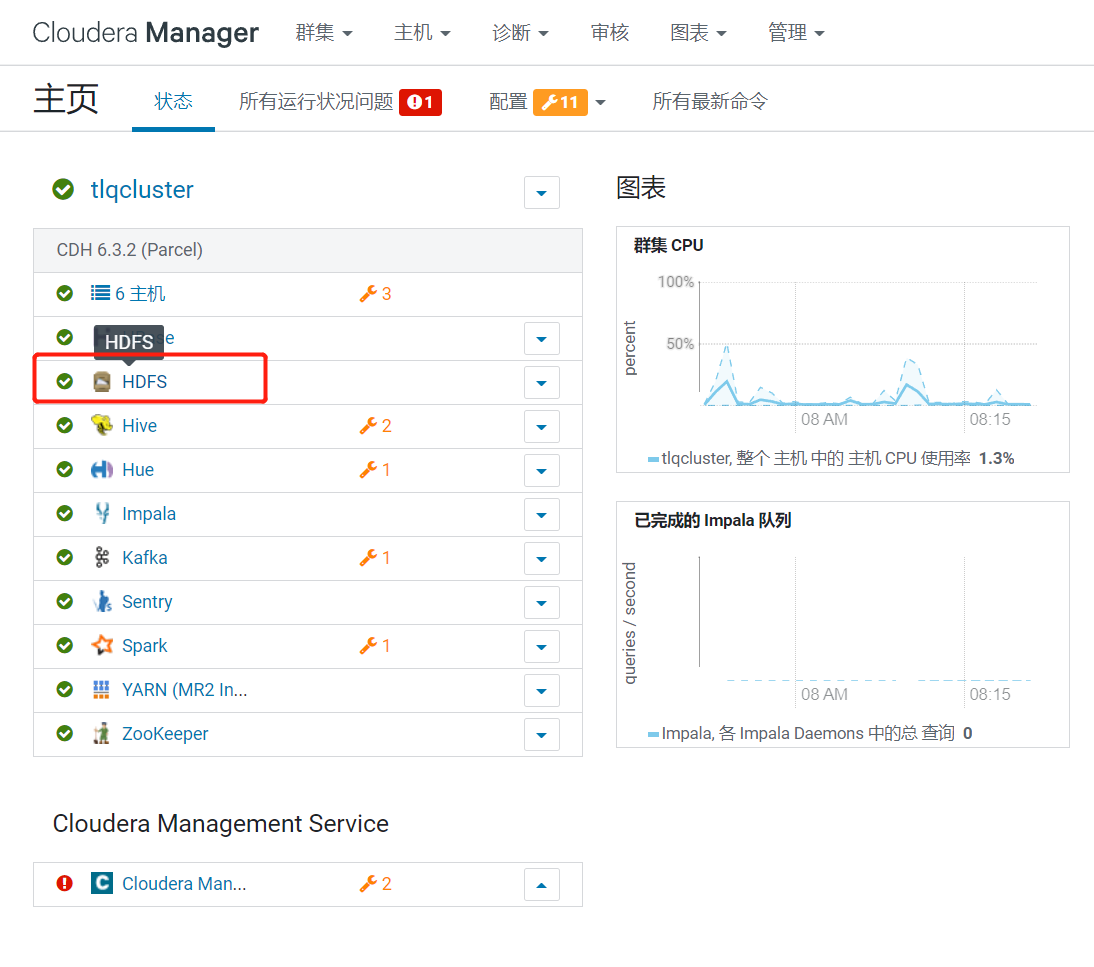Expand the 配置 tab dropdown caret
This screenshot has width=1094, height=967.
pyautogui.click(x=600, y=103)
